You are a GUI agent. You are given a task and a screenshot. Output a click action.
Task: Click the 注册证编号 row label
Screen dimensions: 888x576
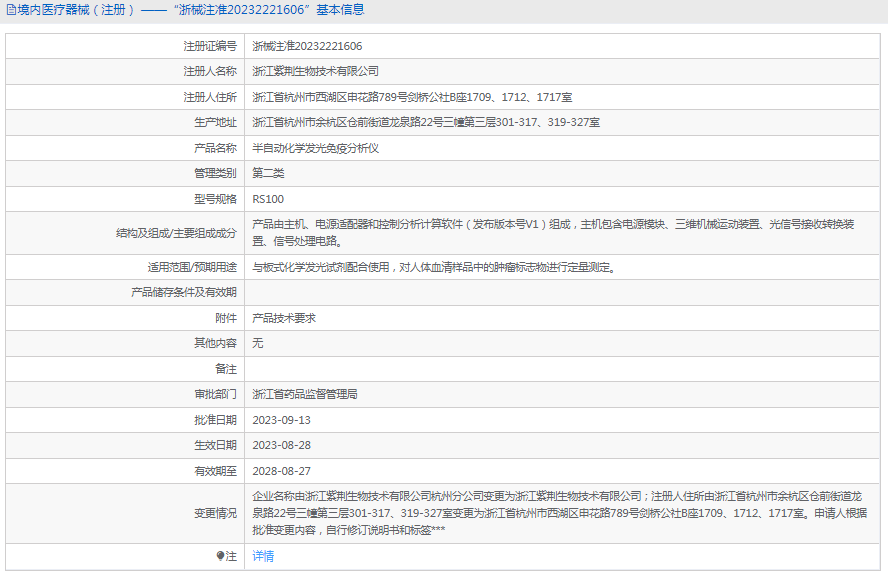coord(210,46)
